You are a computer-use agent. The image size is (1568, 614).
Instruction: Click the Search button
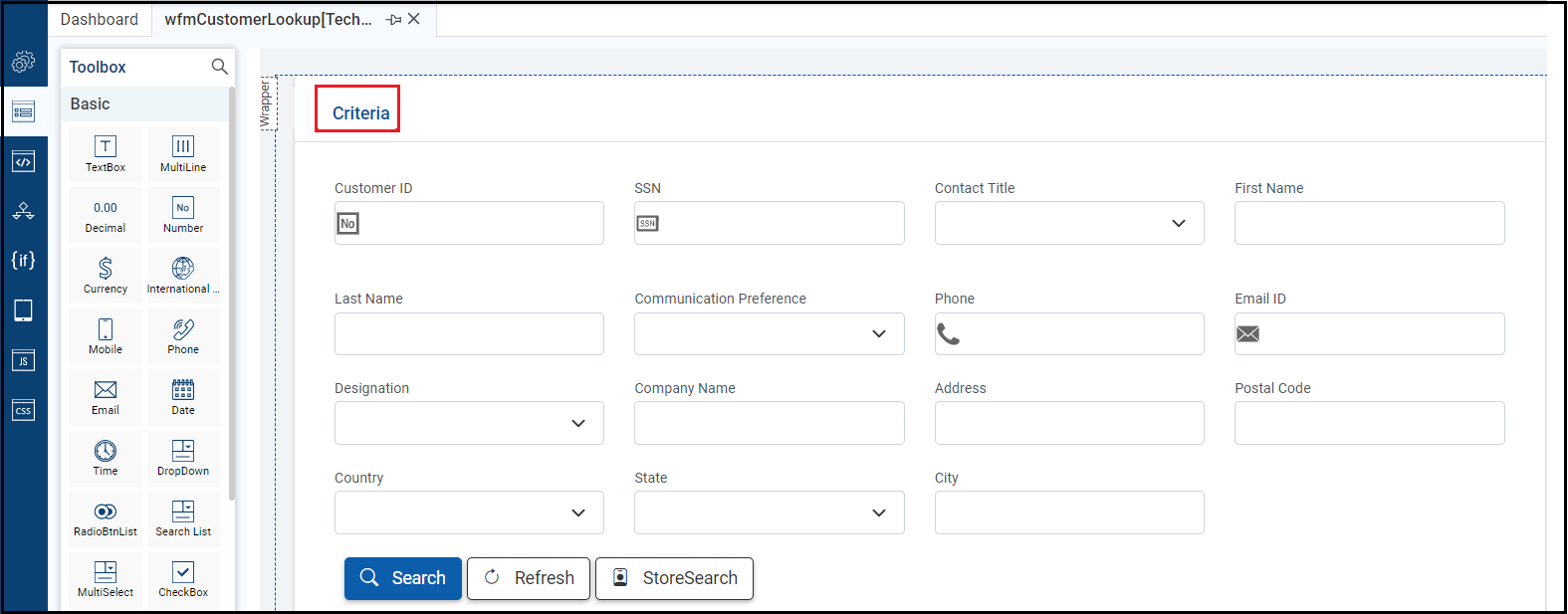pos(403,578)
